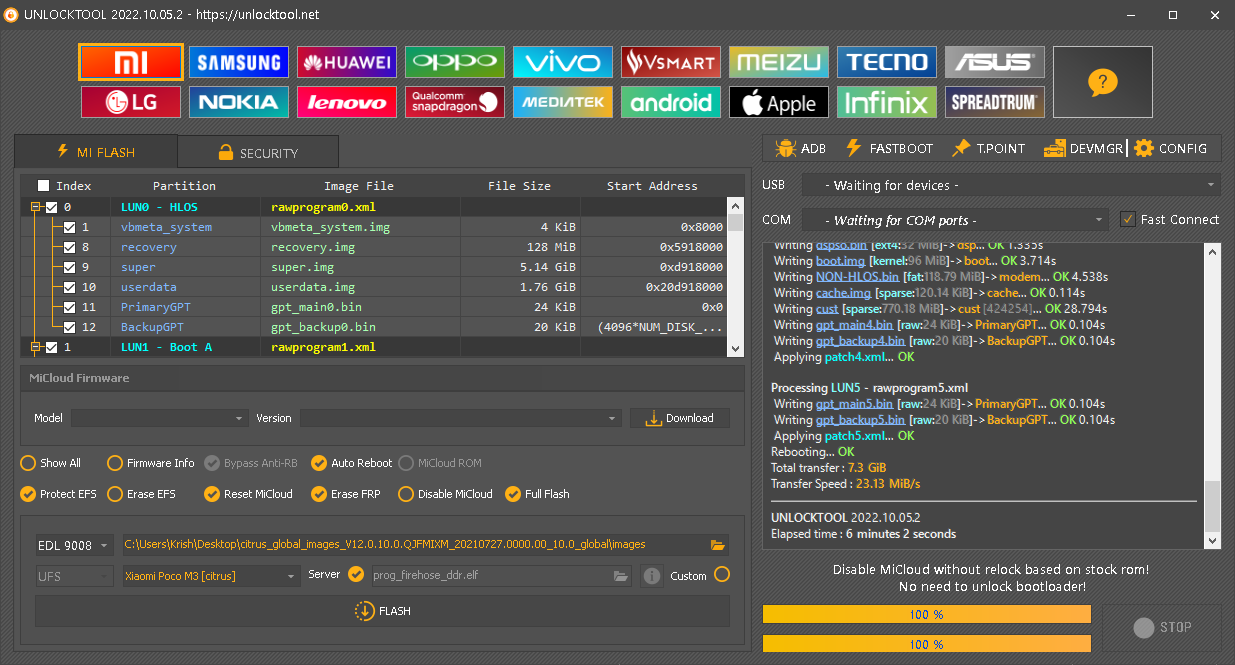Screen dimensions: 1235x665
Task: Select the Vsmart brand icon
Action: [671, 63]
